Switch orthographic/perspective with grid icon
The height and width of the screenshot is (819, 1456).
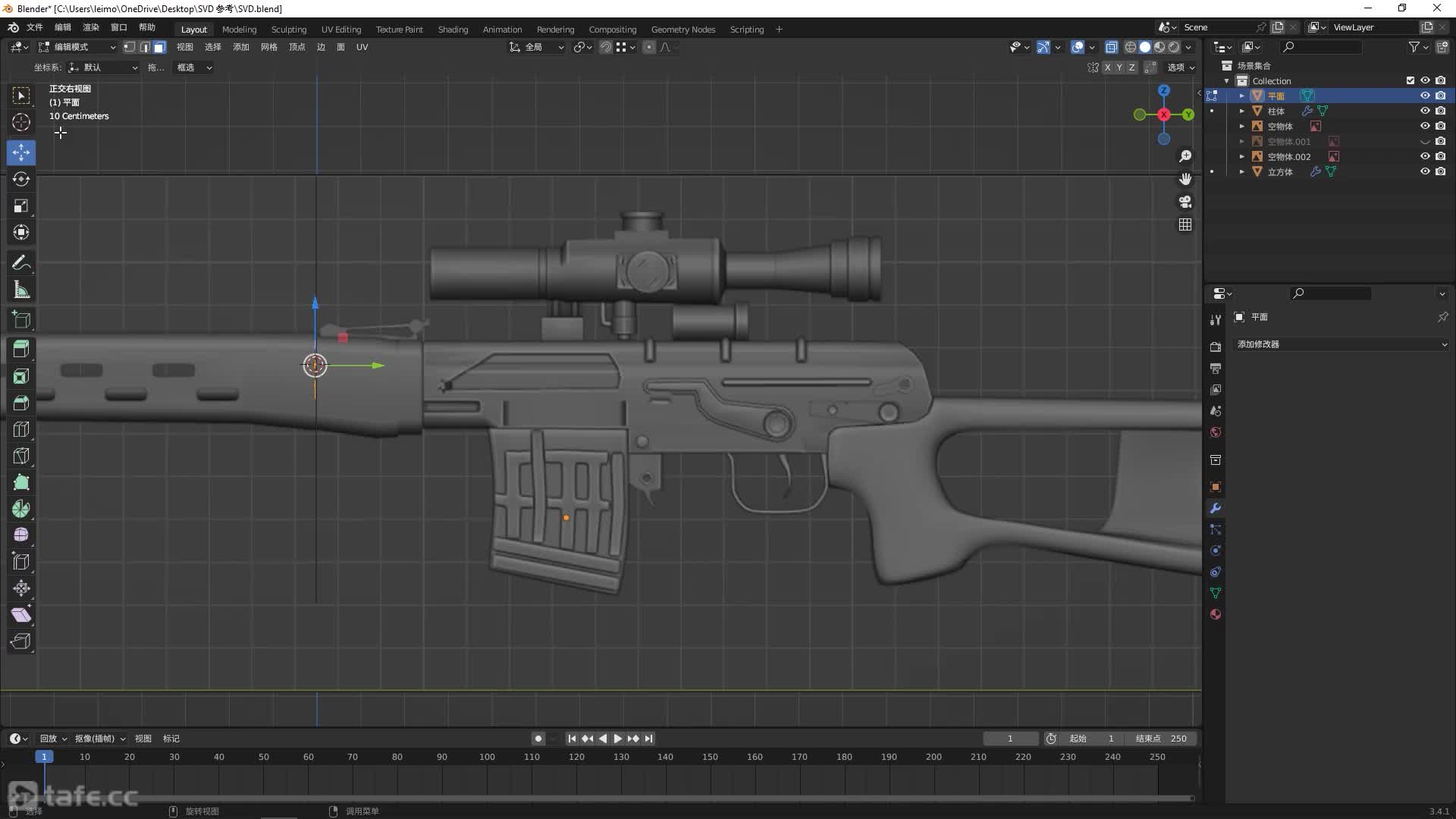tap(1185, 224)
